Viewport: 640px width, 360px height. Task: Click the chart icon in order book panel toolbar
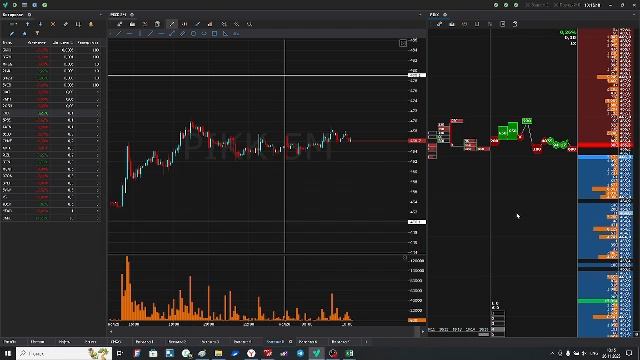452,24
